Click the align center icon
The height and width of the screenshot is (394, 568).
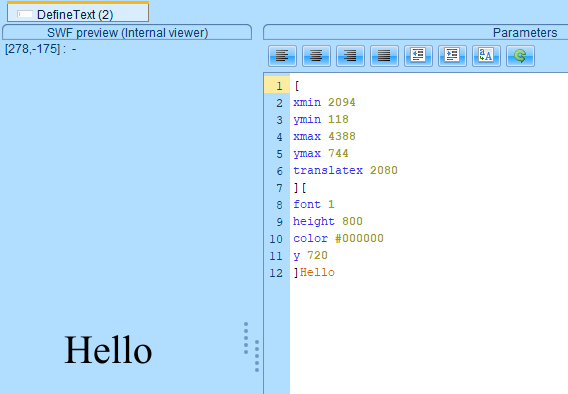[x=316, y=56]
